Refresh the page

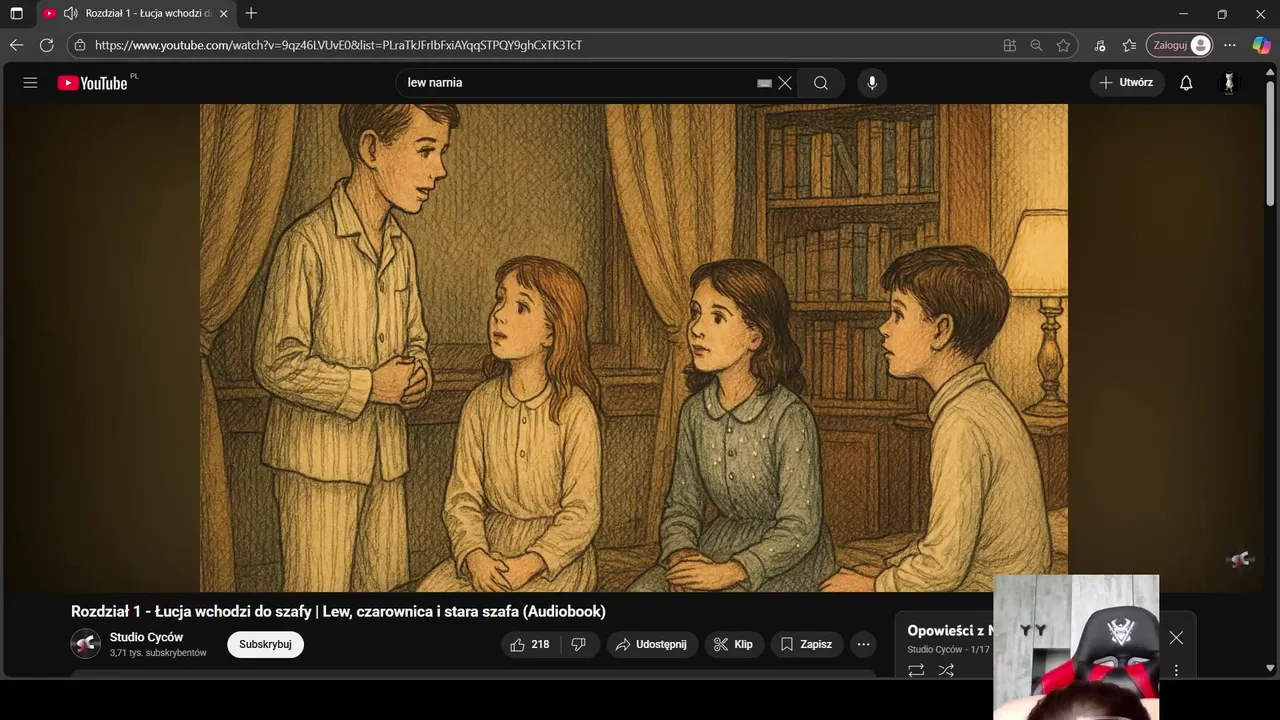click(46, 45)
